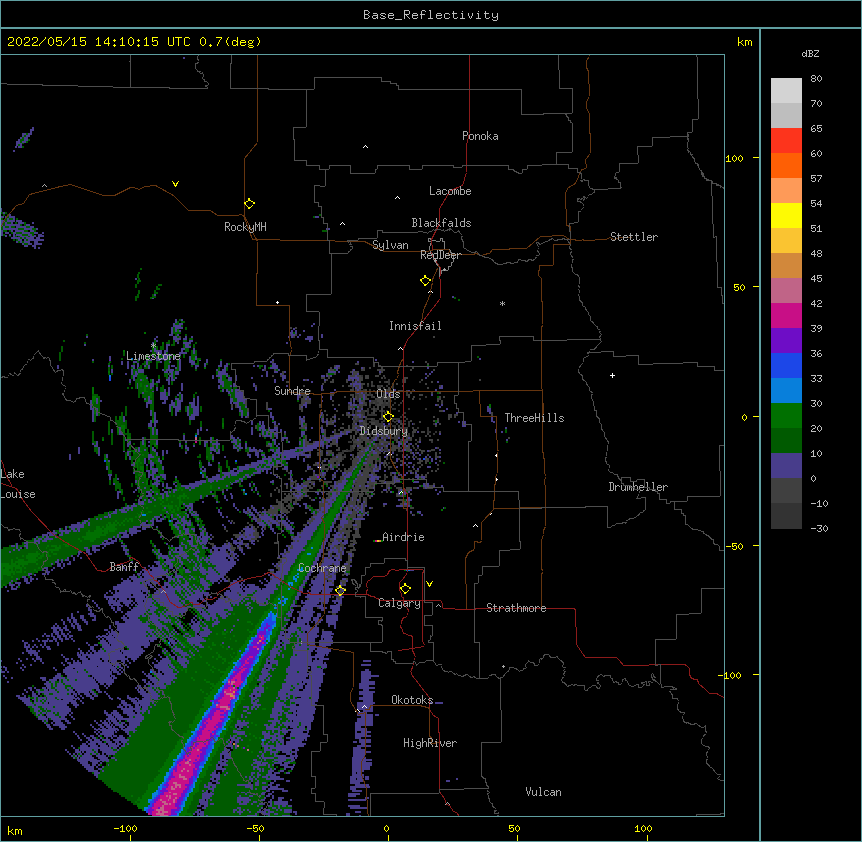This screenshot has height=842, width=862.
Task: Click the km unit label at bottom left
Action: pyautogui.click(x=15, y=830)
